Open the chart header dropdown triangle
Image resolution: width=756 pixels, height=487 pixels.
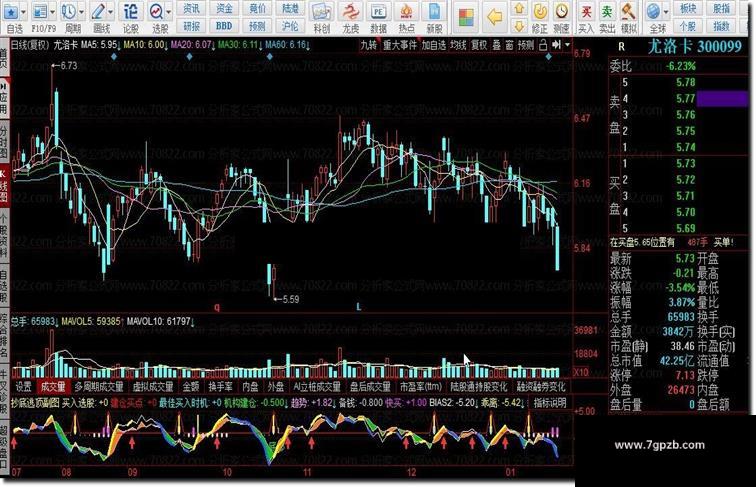click(567, 45)
